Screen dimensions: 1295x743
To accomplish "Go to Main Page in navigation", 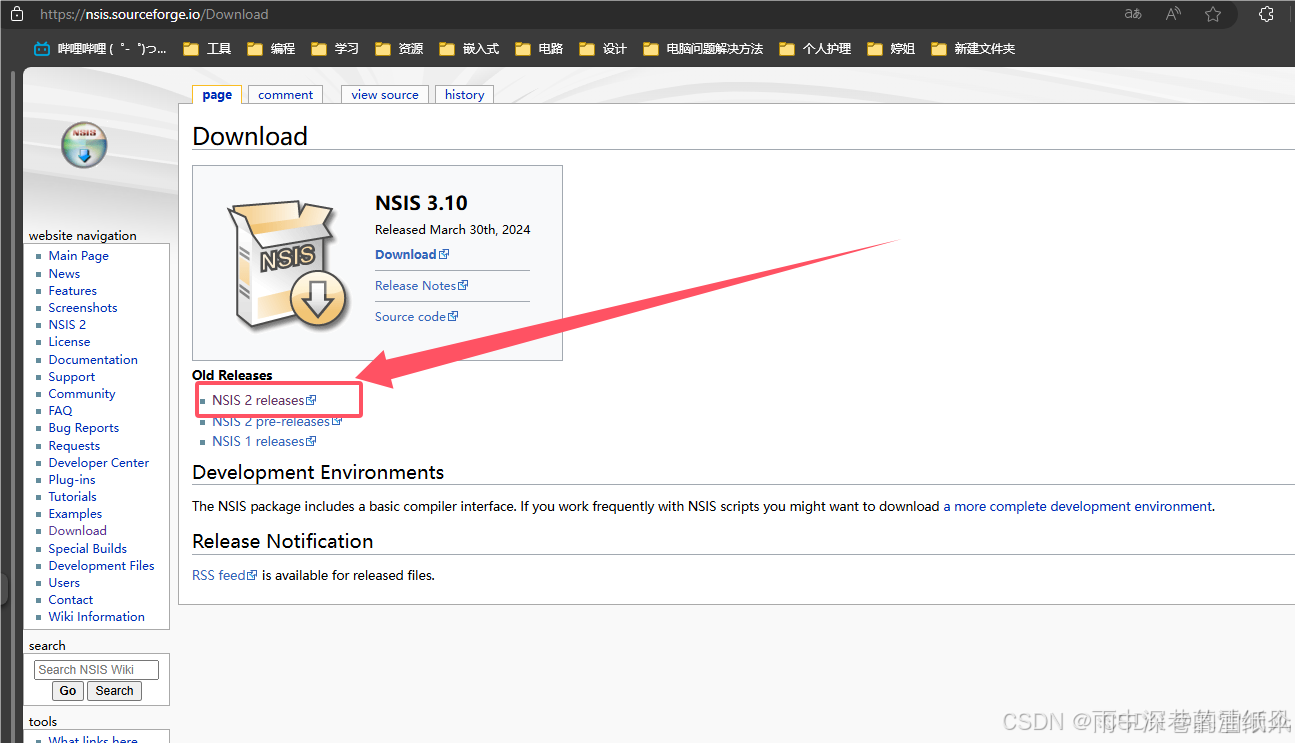I will (x=78, y=256).
